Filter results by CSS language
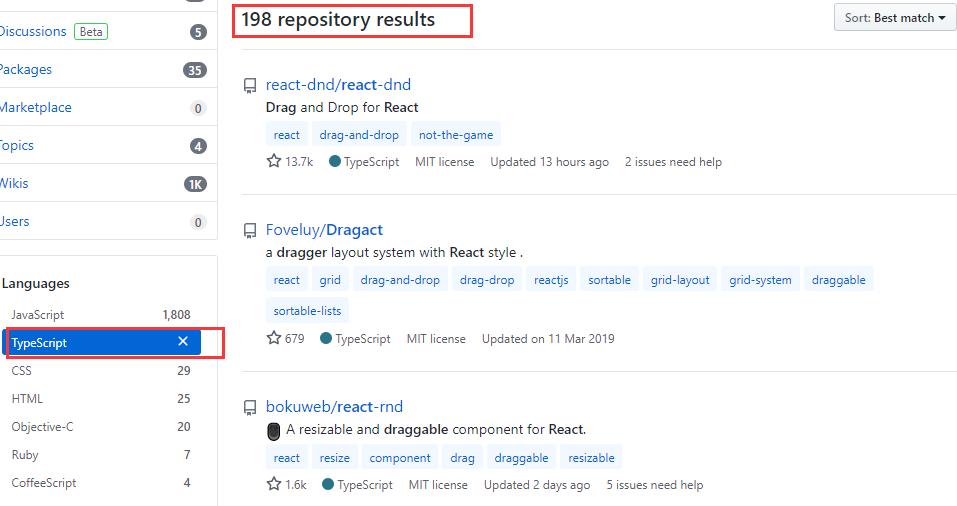Image resolution: width=957 pixels, height=506 pixels. click(x=101, y=370)
